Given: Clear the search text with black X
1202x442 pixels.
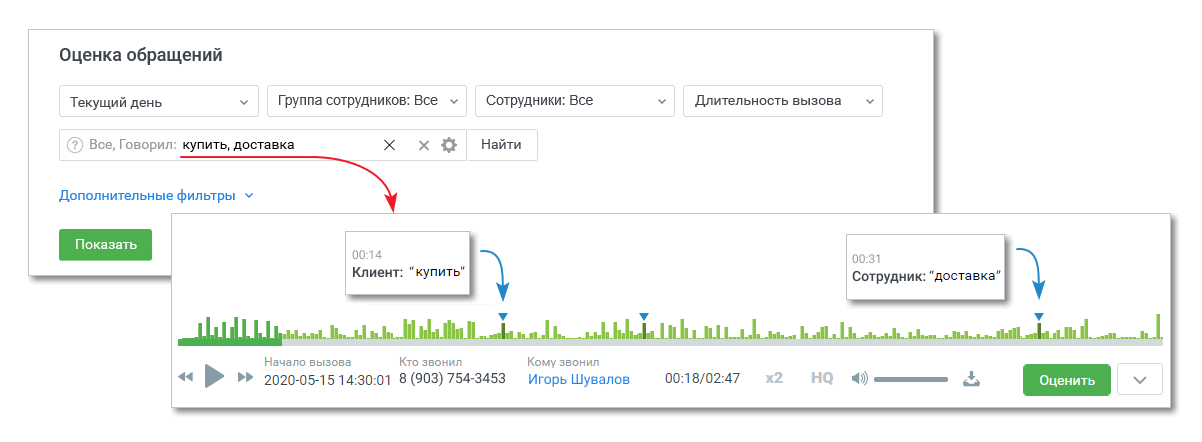Looking at the screenshot, I should pos(389,145).
